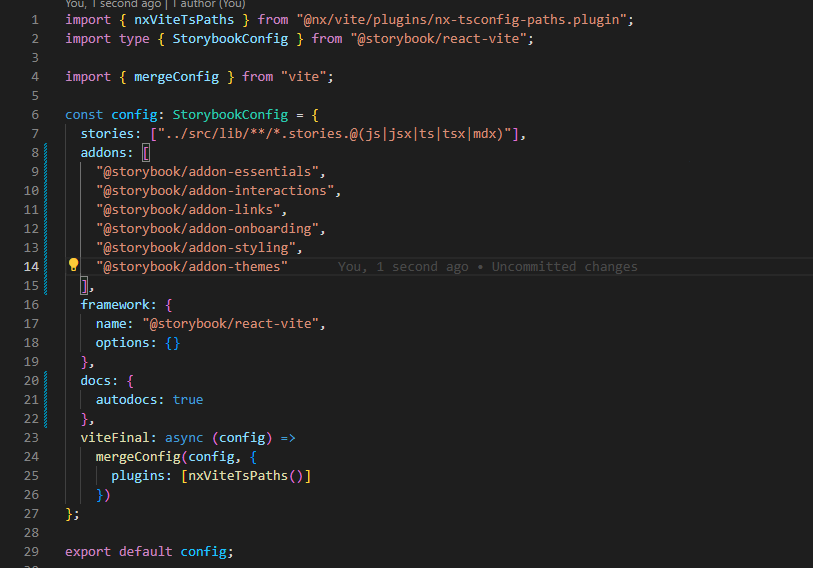Click the 'const' keyword on line 6
Viewport: 813px width, 568px height.
click(x=84, y=115)
